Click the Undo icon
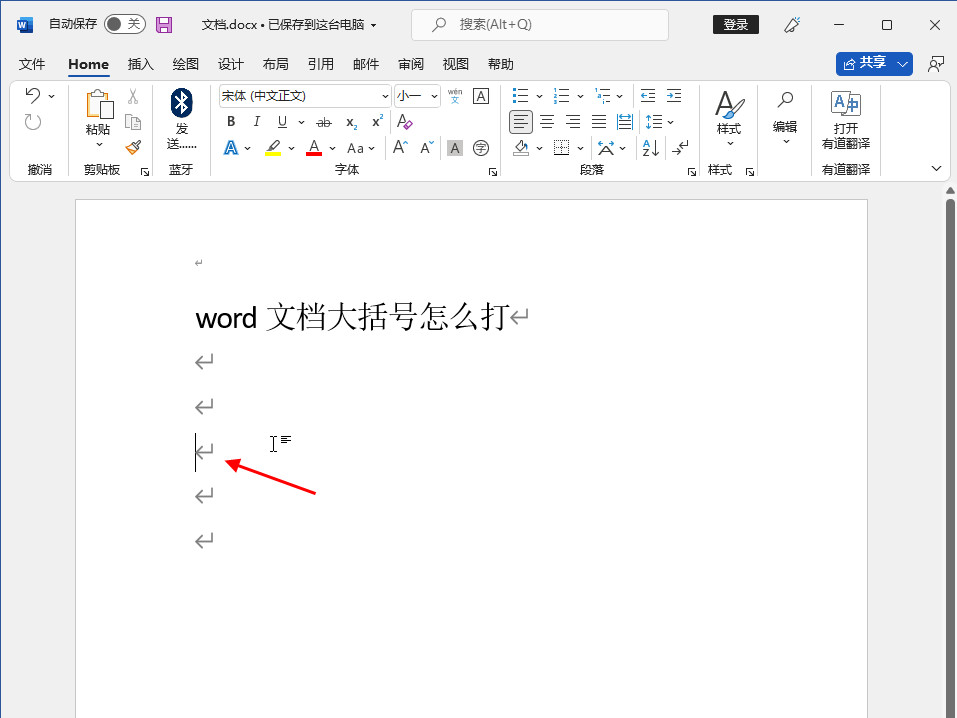Screen dimensions: 957x718 click(33, 95)
